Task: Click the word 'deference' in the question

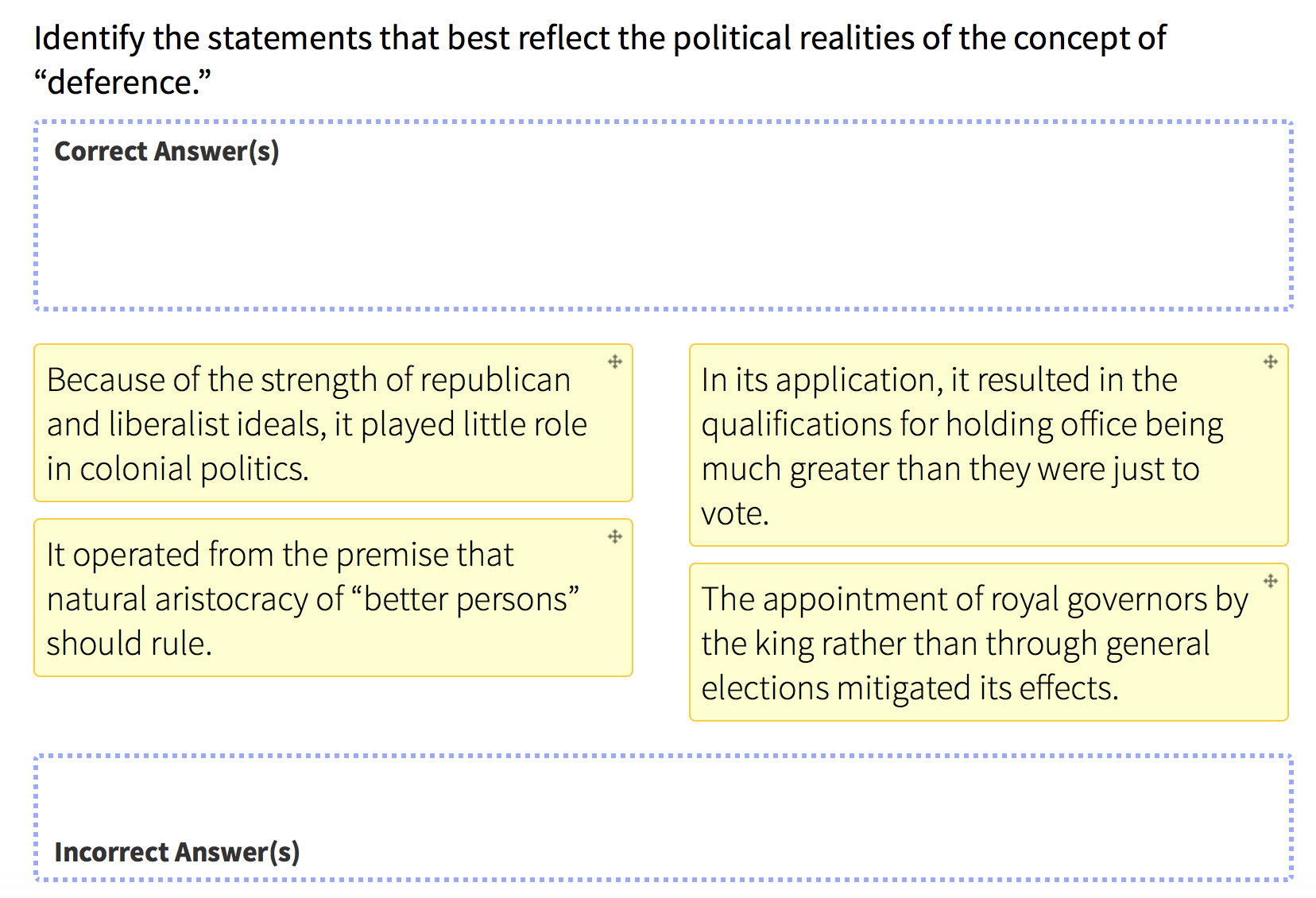Action: [122, 83]
